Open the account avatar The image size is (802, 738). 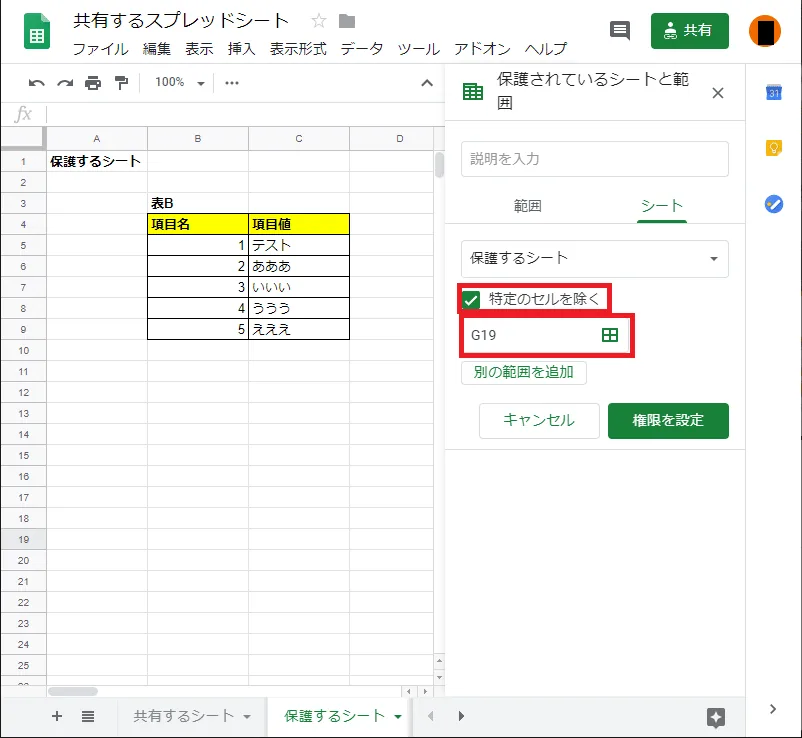[765, 31]
